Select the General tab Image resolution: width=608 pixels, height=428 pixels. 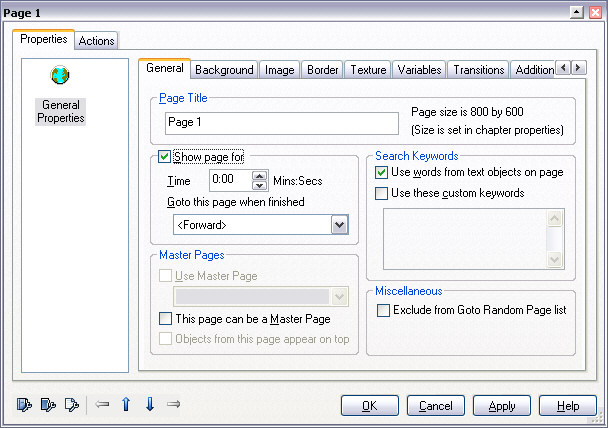pyautogui.click(x=165, y=68)
